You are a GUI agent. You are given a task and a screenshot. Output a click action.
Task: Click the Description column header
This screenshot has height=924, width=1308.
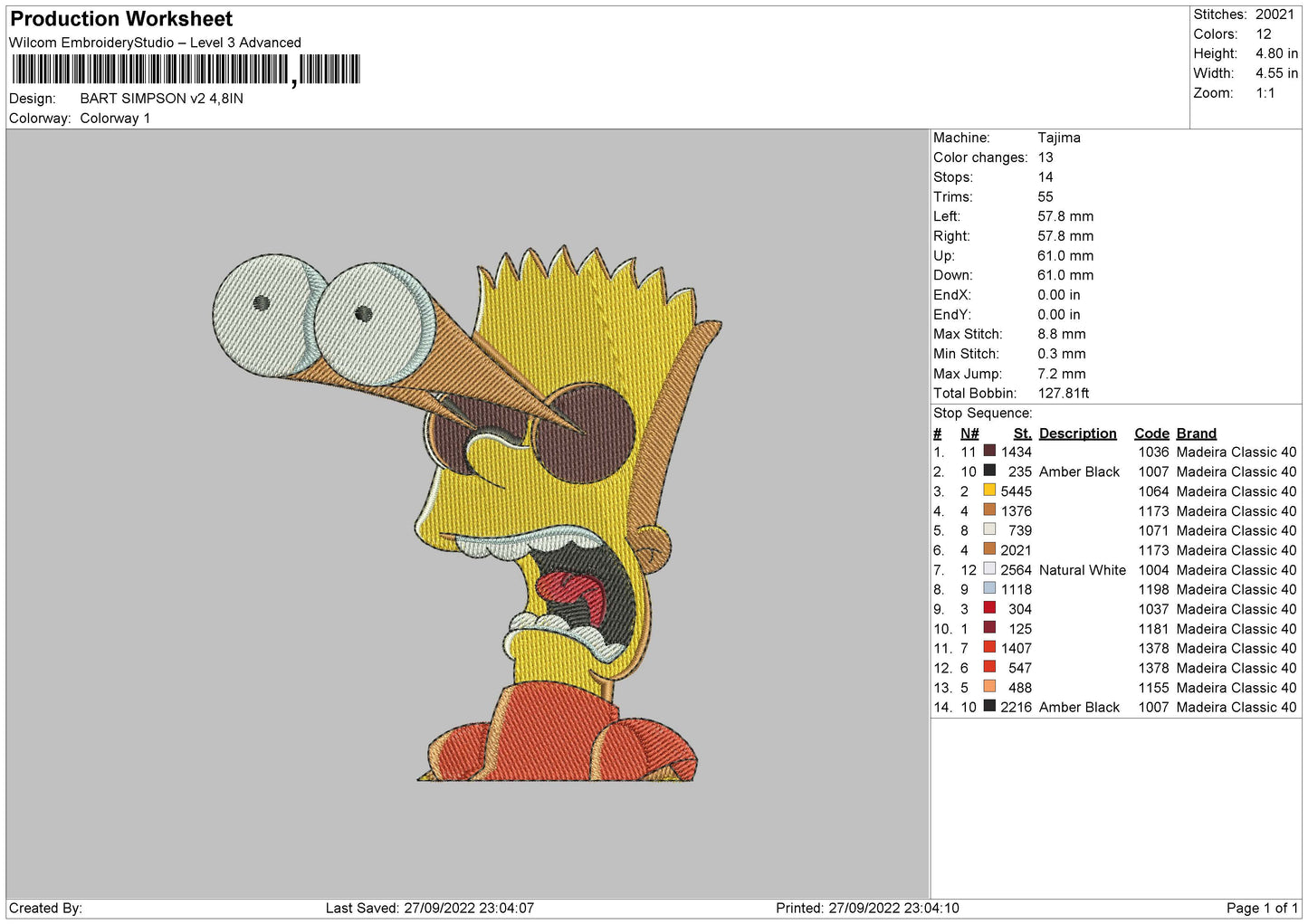point(1078,433)
